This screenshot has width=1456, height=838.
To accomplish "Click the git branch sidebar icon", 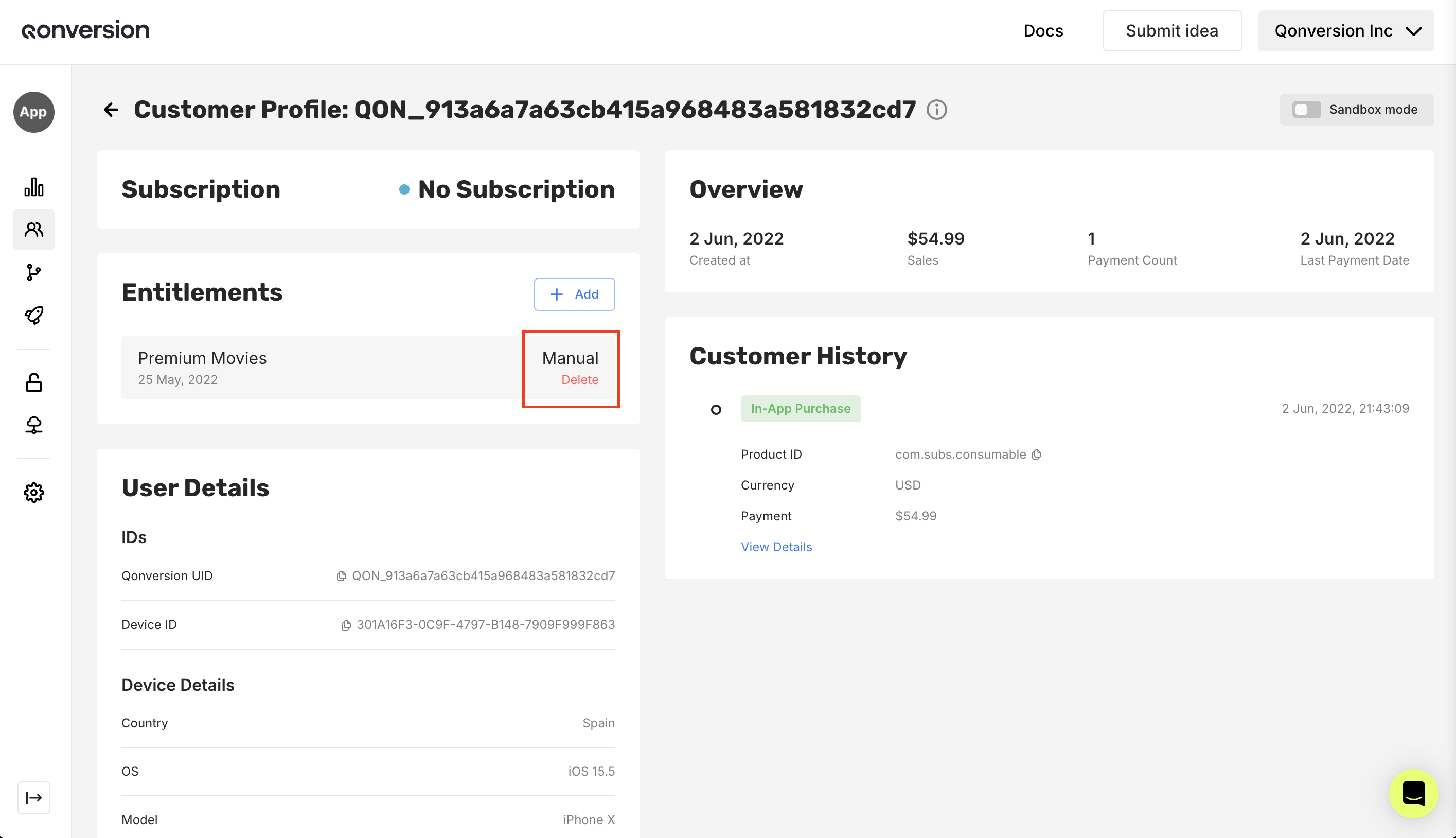I will 34,272.
